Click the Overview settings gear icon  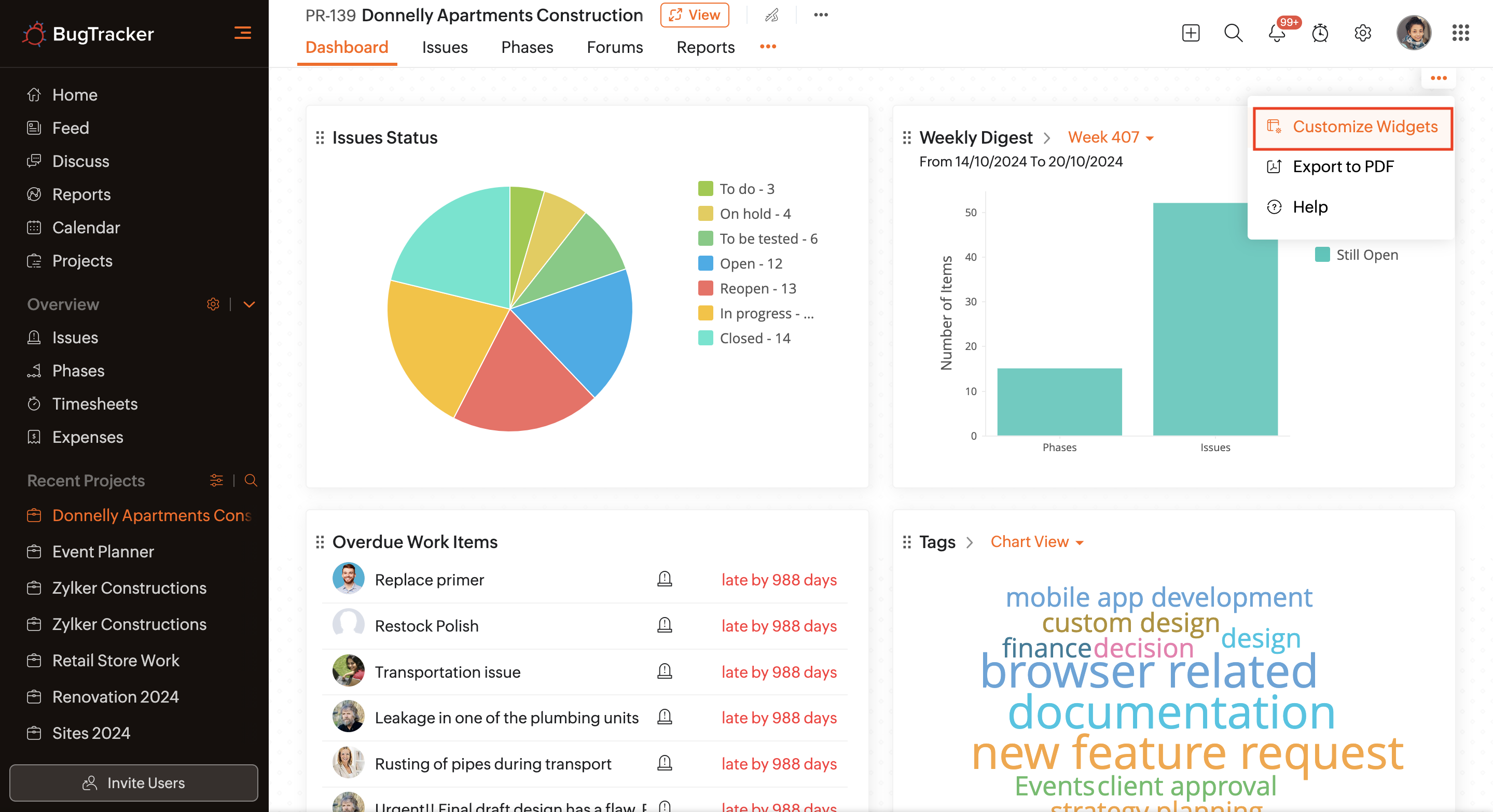coord(213,304)
